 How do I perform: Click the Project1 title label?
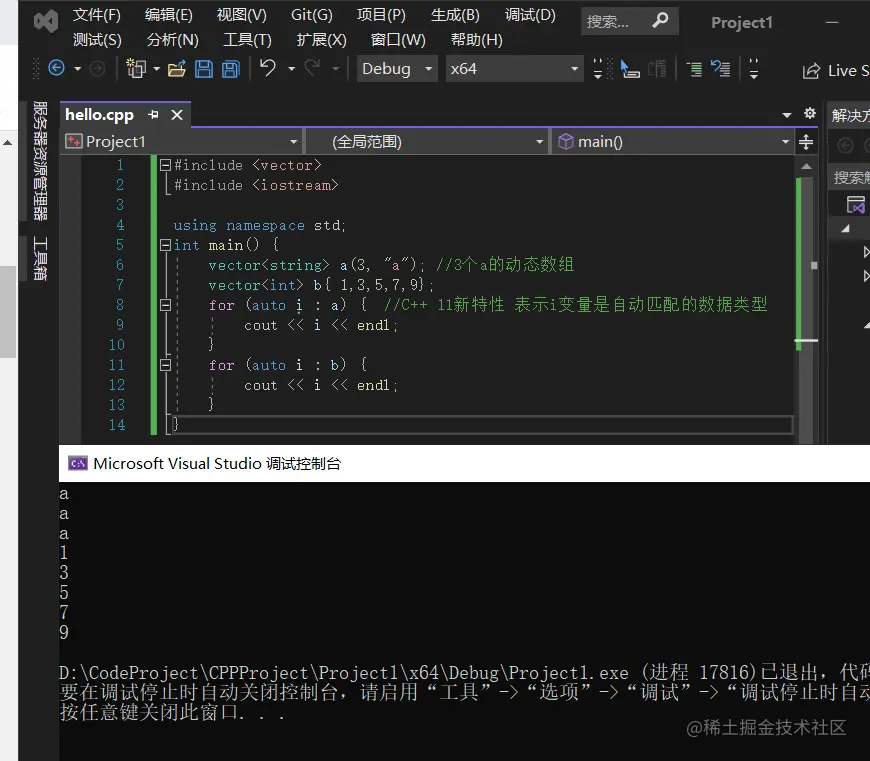pos(742,22)
